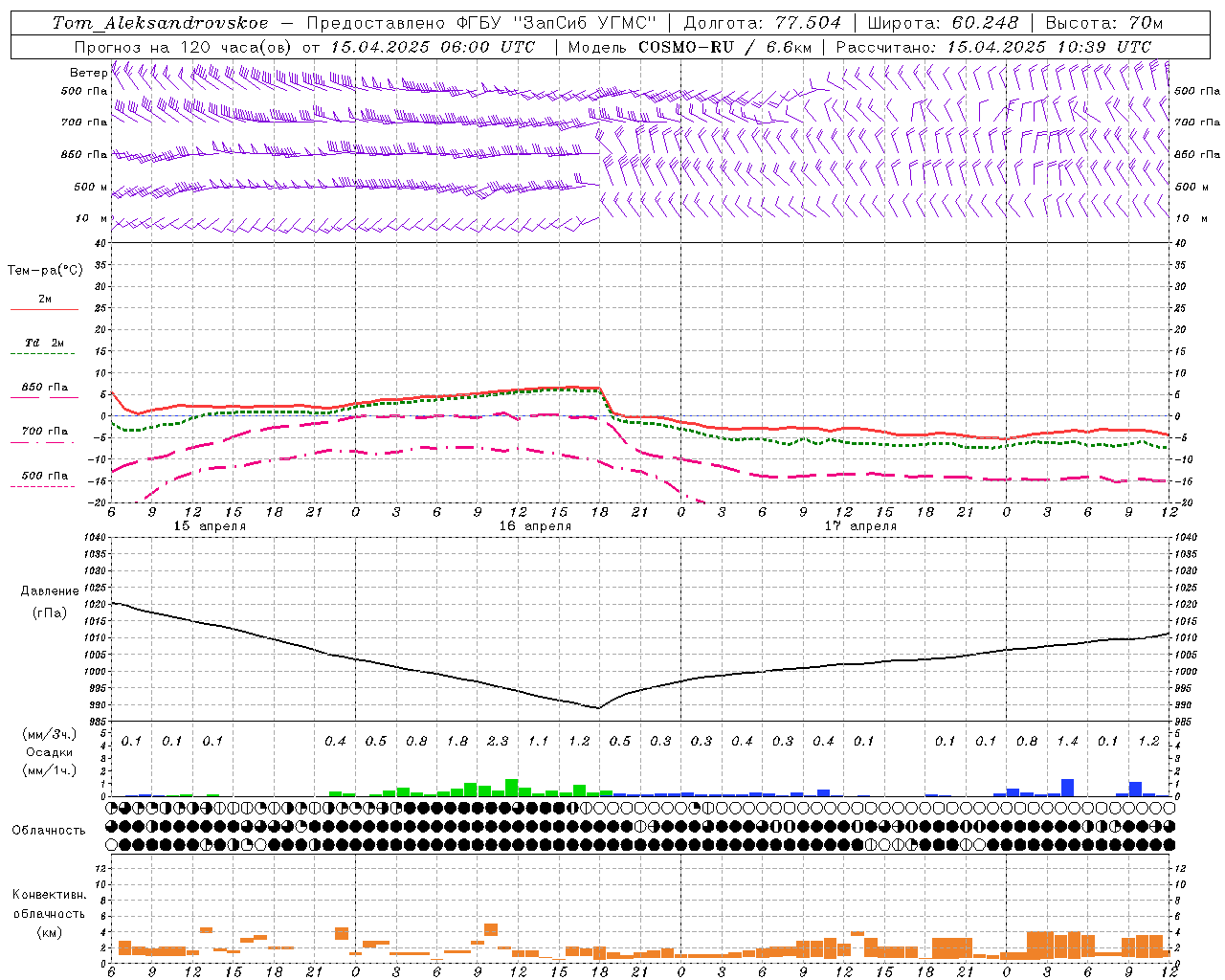Image resolution: width=1225 pixels, height=980 pixels.
Task: Click the (гПа) unit label under Давление
Action: coord(50,612)
